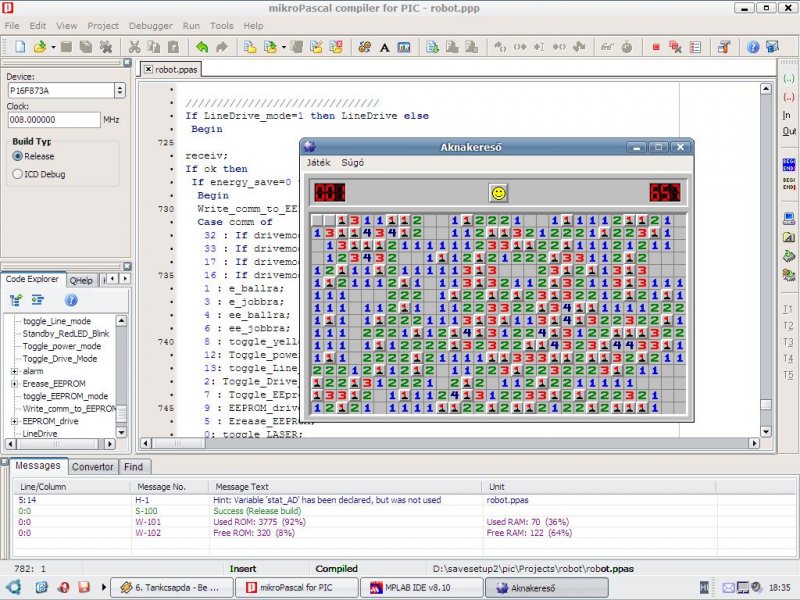The height and width of the screenshot is (600, 800).
Task: Open the Játék menu in Aknakereső
Action: click(x=318, y=162)
